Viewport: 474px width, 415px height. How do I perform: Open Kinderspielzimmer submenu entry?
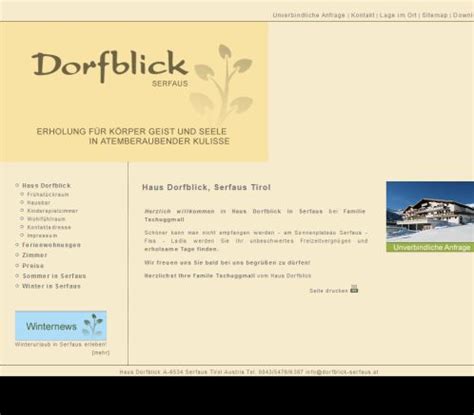click(x=52, y=211)
